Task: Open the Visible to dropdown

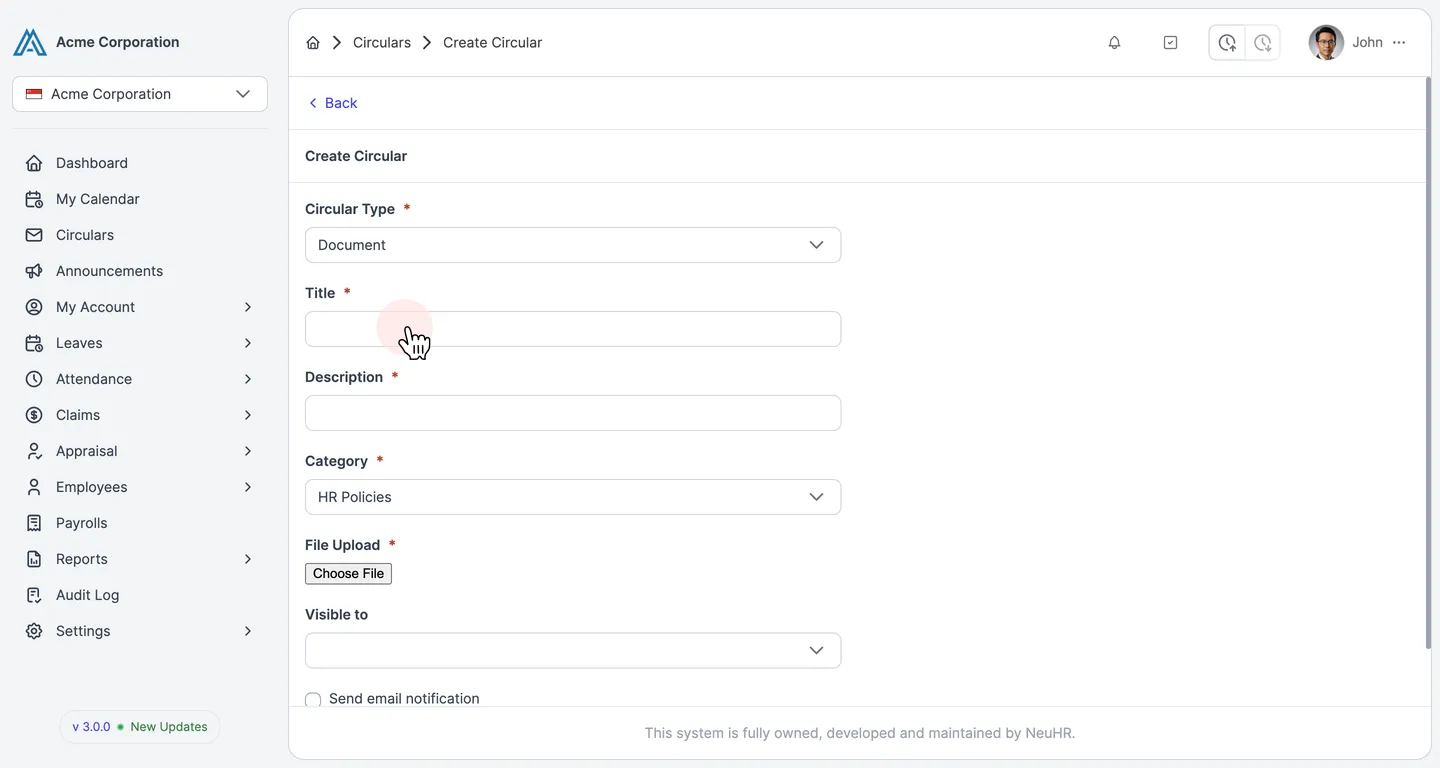Action: coord(573,651)
